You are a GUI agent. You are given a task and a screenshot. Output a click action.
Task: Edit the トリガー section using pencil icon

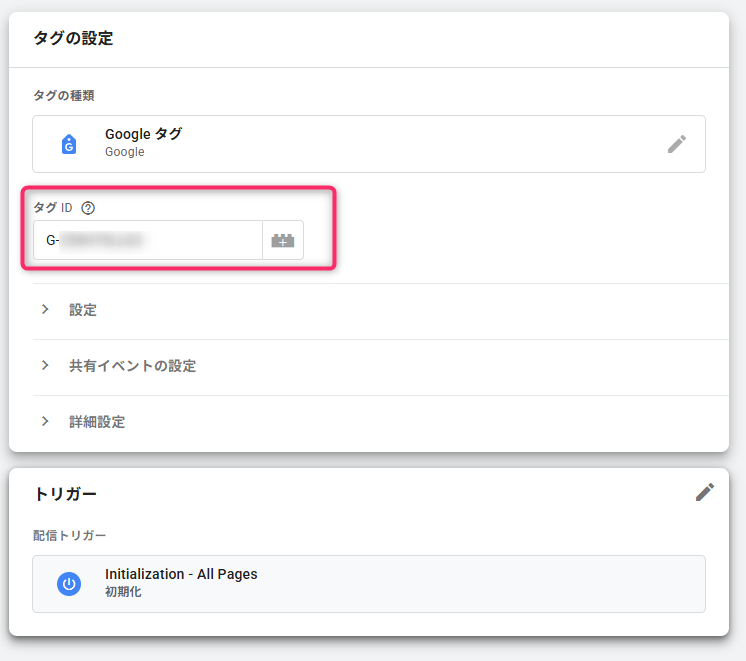click(x=705, y=492)
